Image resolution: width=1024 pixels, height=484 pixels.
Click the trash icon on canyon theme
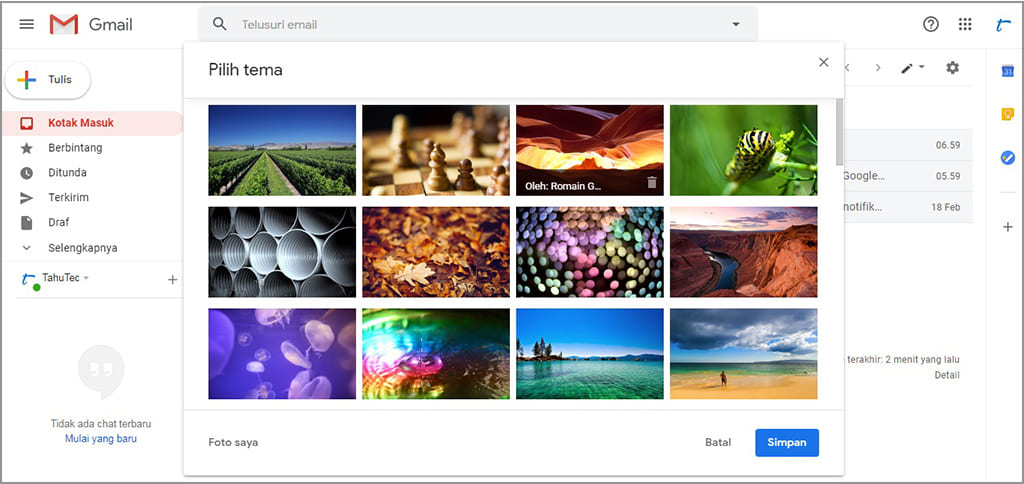coord(652,183)
